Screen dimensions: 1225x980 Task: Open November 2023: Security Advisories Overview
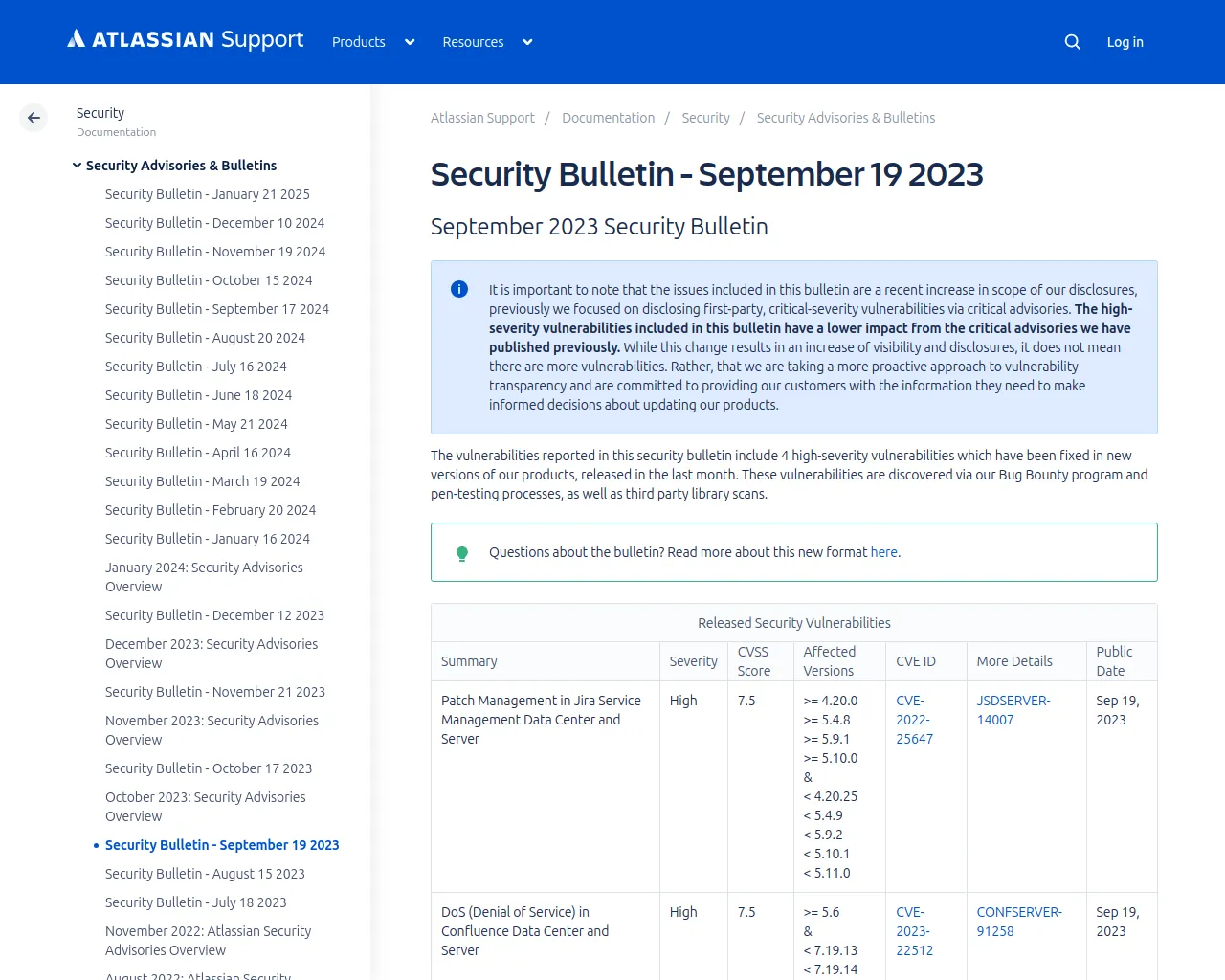point(212,730)
